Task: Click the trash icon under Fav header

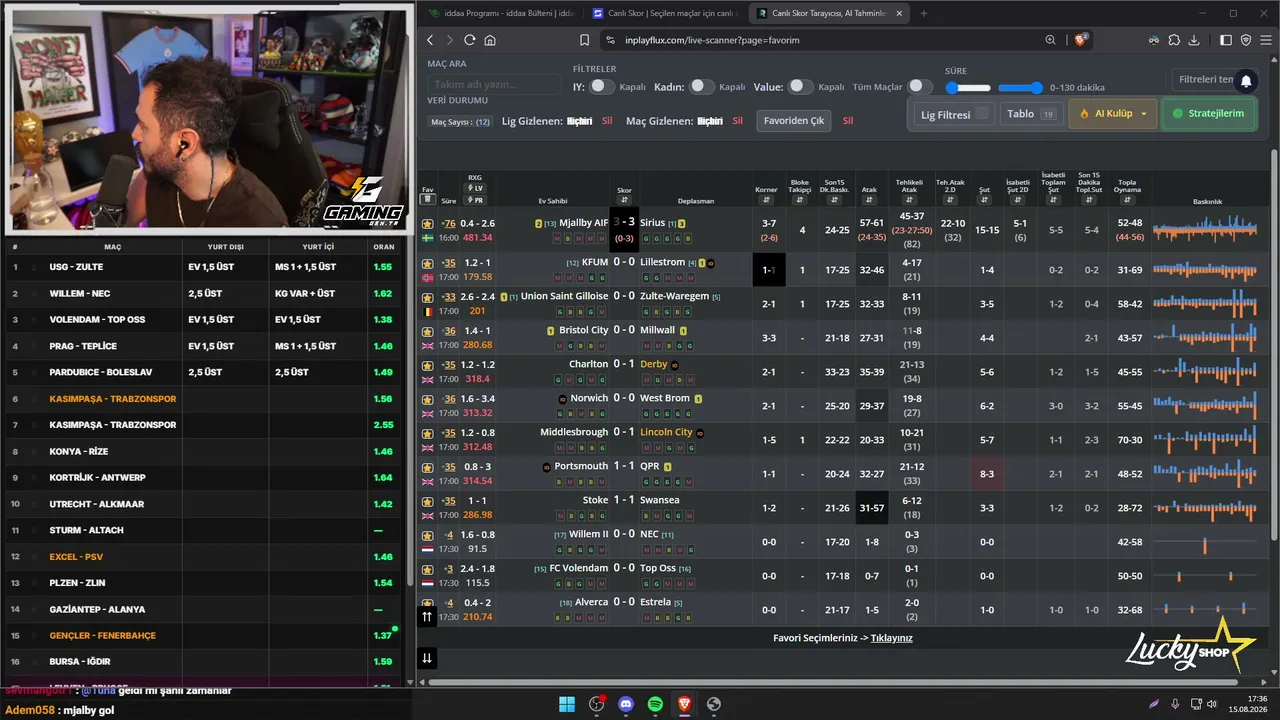Action: (428, 198)
